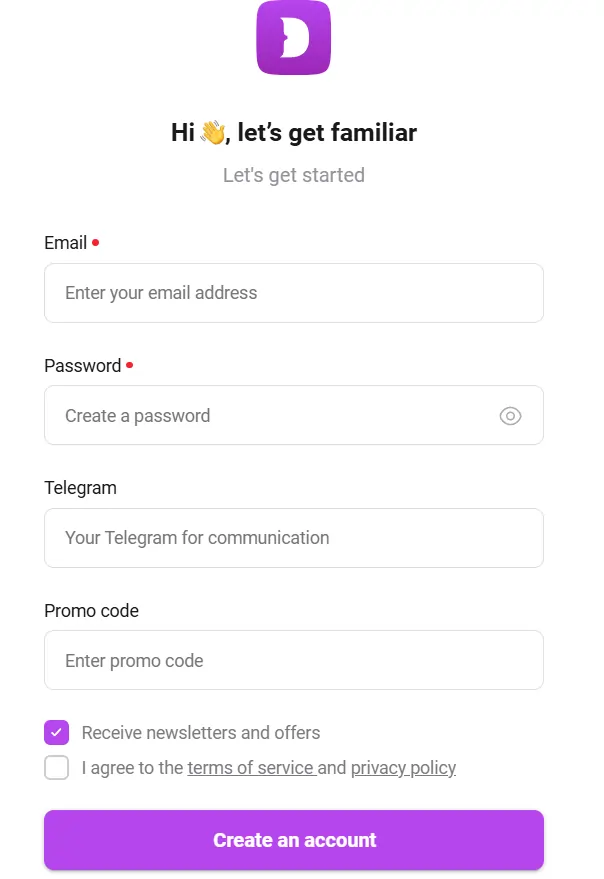Viewport: 604px width, 879px height.
Task: Click the Telegram label above its field
Action: click(x=81, y=488)
